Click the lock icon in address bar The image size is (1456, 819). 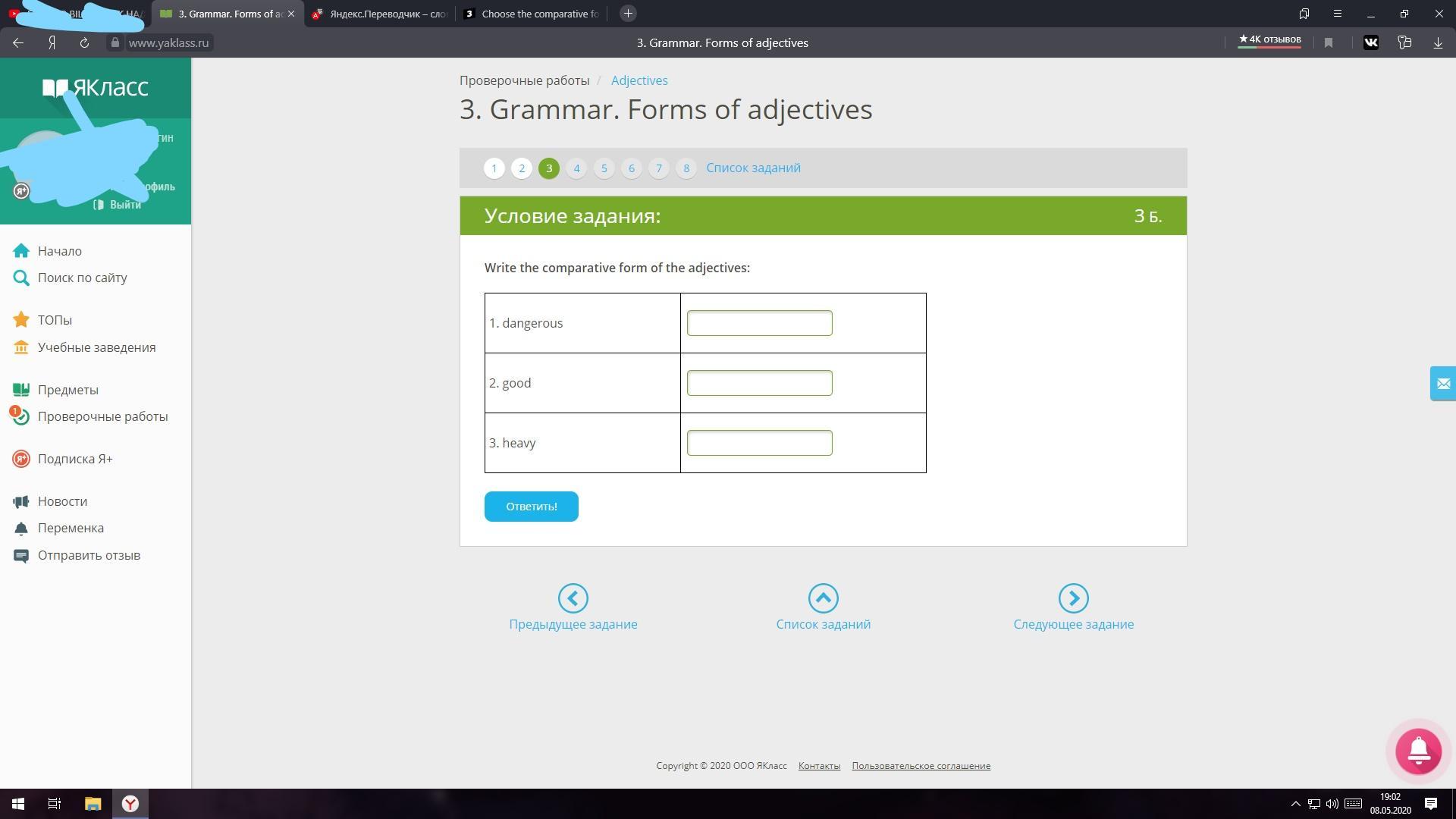click(x=115, y=43)
